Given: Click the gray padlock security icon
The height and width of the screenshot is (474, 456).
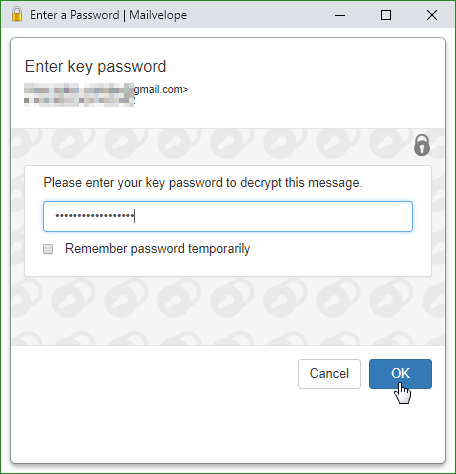Looking at the screenshot, I should pyautogui.click(x=422, y=145).
